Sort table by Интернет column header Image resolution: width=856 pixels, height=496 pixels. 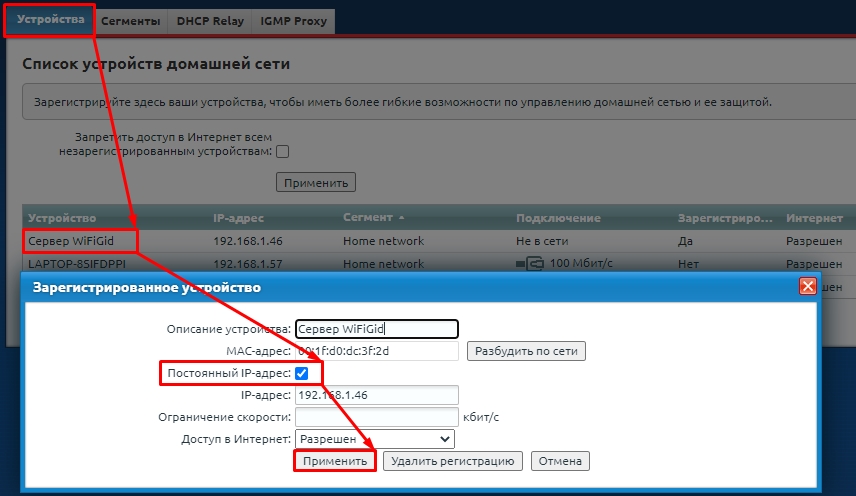(814, 218)
